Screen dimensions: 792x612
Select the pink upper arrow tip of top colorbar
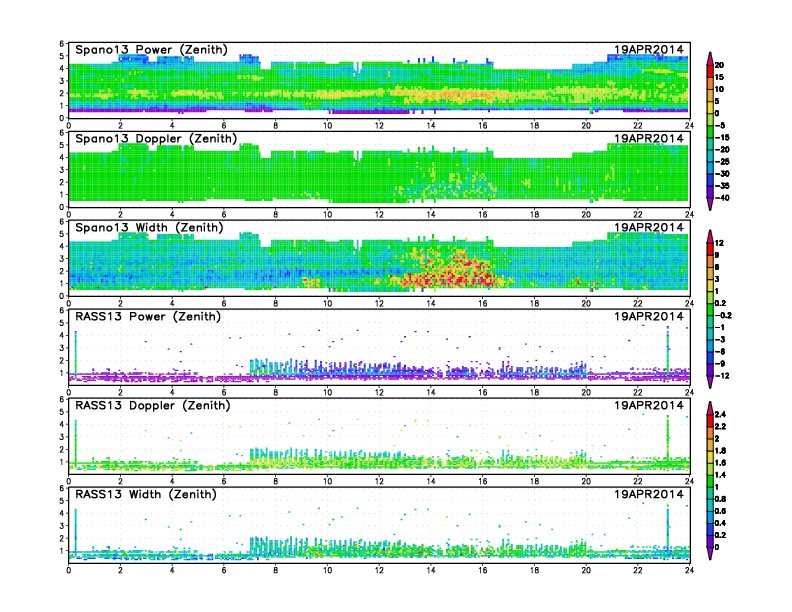710,59
